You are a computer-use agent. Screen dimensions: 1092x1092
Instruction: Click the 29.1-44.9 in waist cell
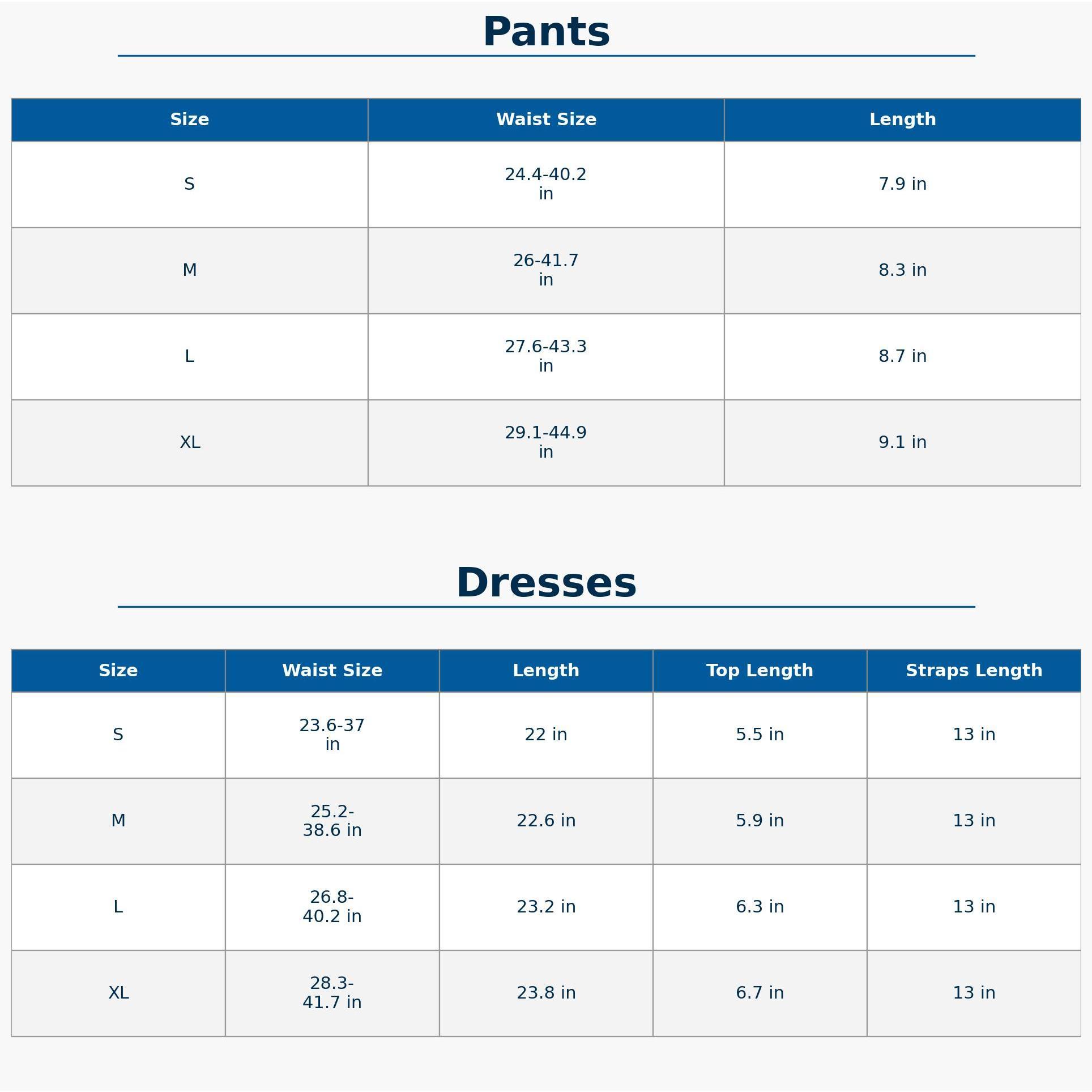546,442
